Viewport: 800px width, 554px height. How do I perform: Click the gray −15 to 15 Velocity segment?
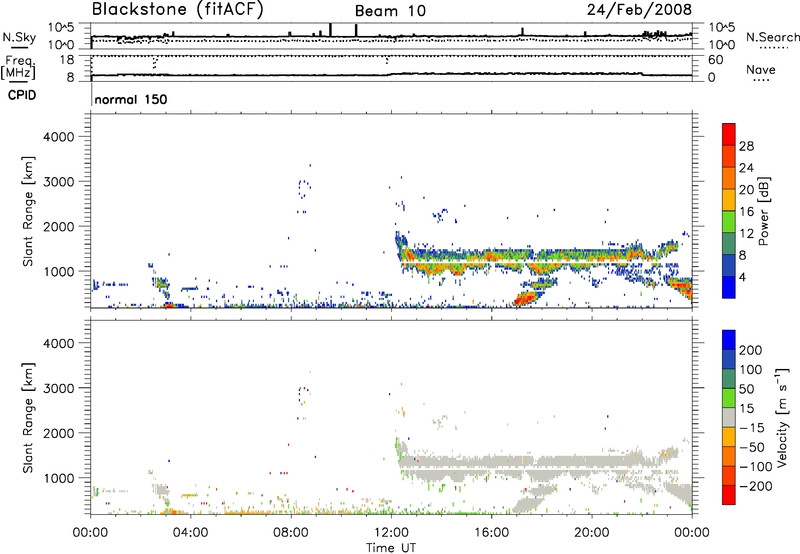pos(729,417)
